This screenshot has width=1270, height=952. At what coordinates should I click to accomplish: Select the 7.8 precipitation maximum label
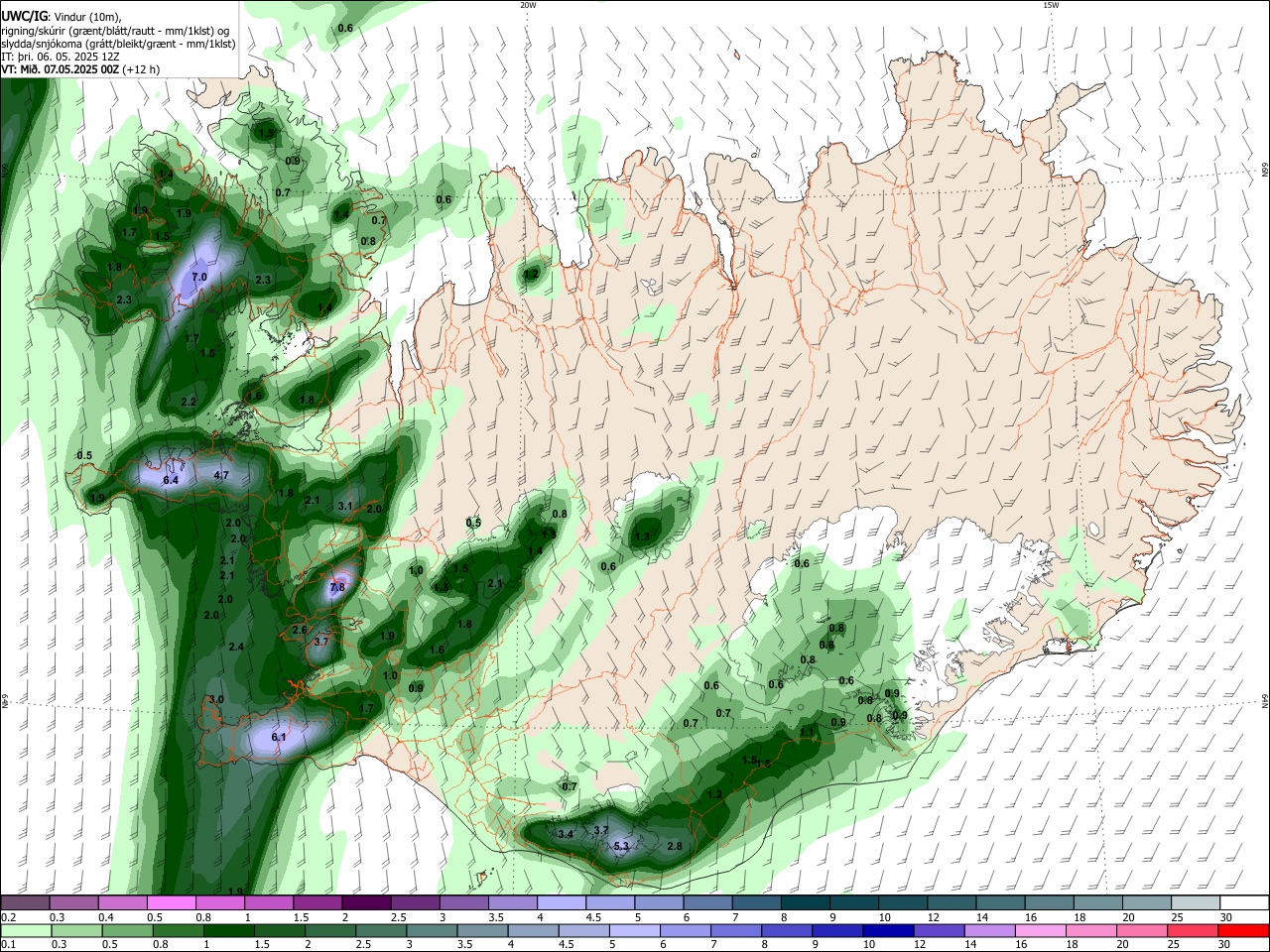[336, 587]
